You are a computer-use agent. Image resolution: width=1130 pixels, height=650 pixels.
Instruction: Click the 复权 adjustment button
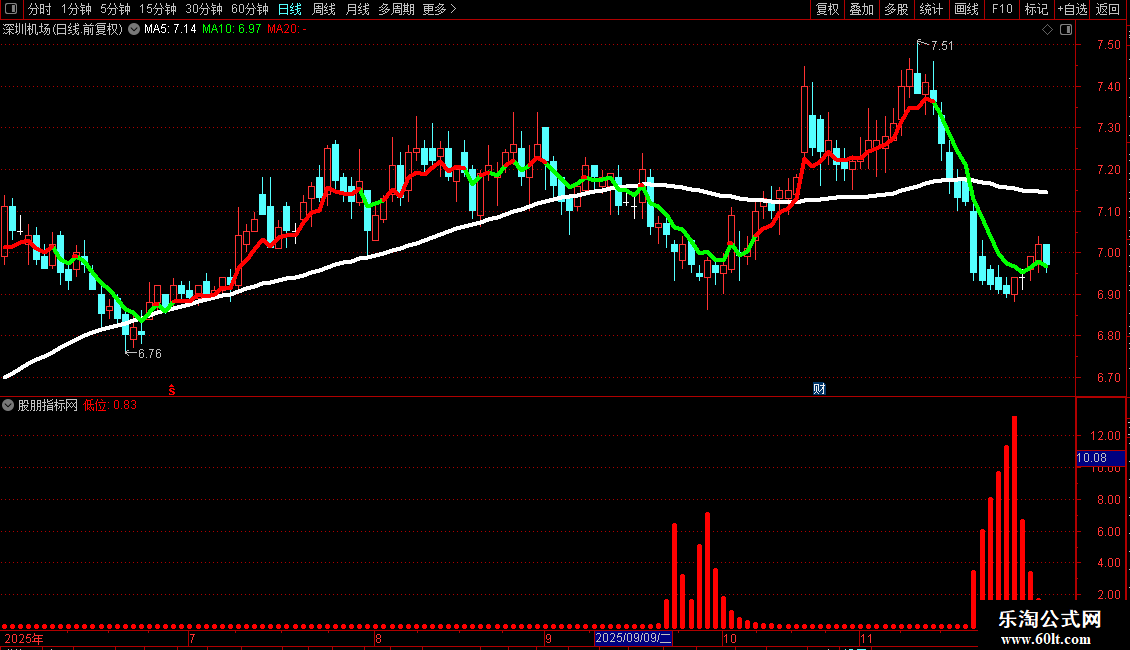click(827, 9)
